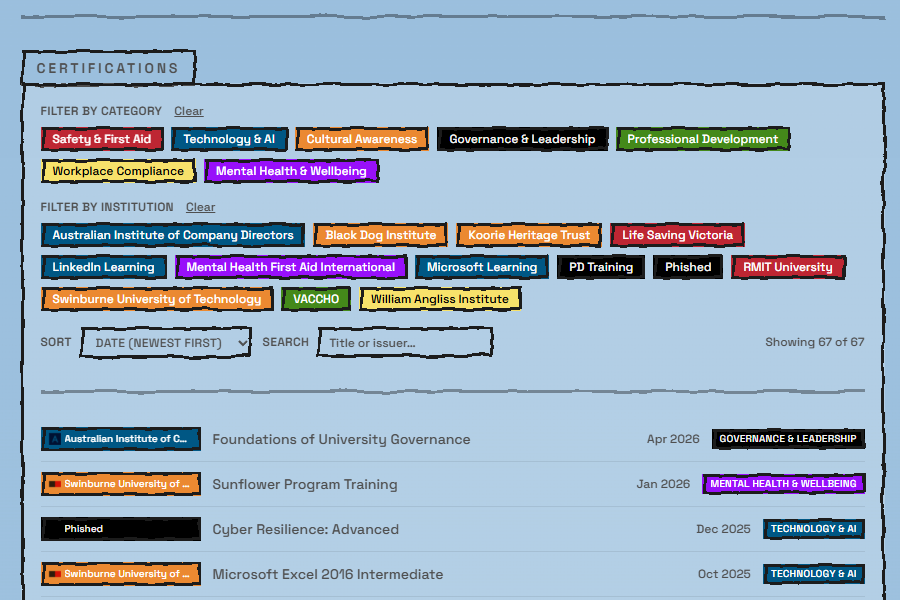Open Microsoft Excel 2016 Intermediate certification
Image resolution: width=900 pixels, height=600 pixels.
[x=328, y=574]
